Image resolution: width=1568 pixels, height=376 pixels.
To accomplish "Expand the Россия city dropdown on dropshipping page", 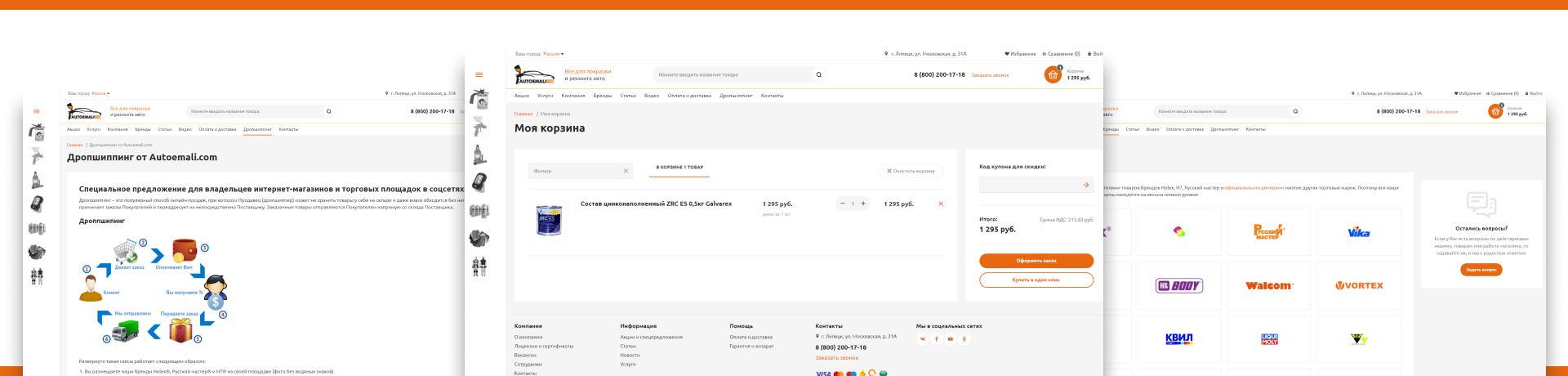I will tap(100, 93).
